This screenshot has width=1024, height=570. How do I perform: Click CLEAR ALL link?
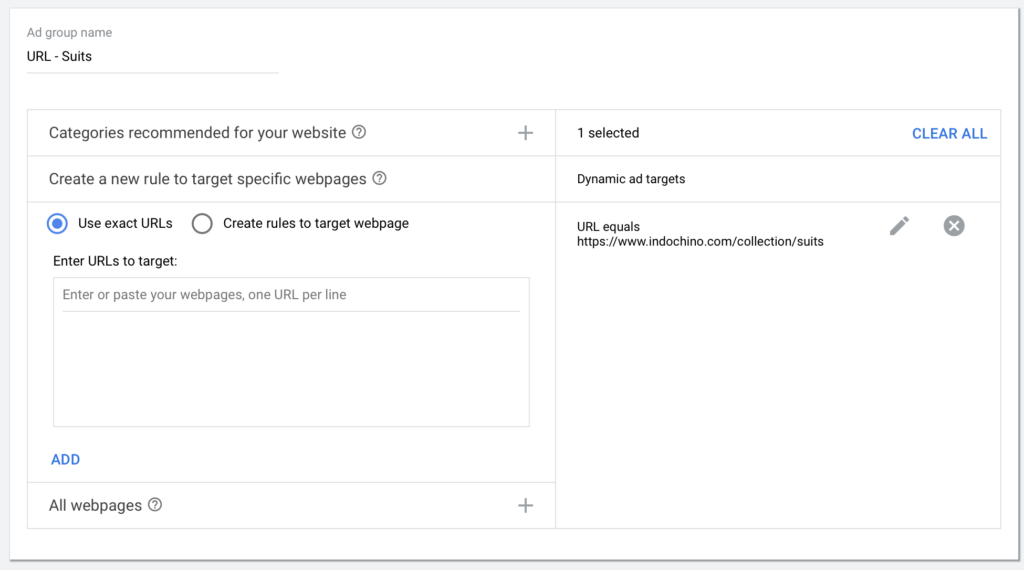pos(950,134)
